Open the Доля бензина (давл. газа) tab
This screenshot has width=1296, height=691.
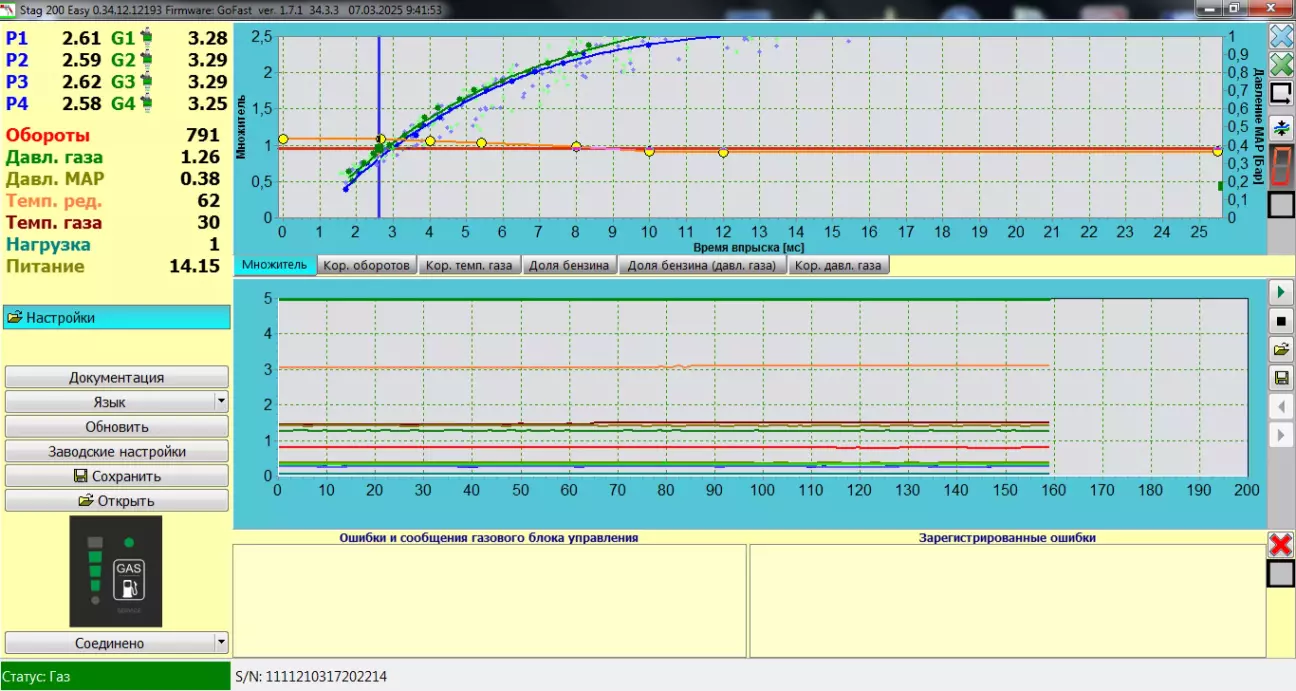coord(703,266)
